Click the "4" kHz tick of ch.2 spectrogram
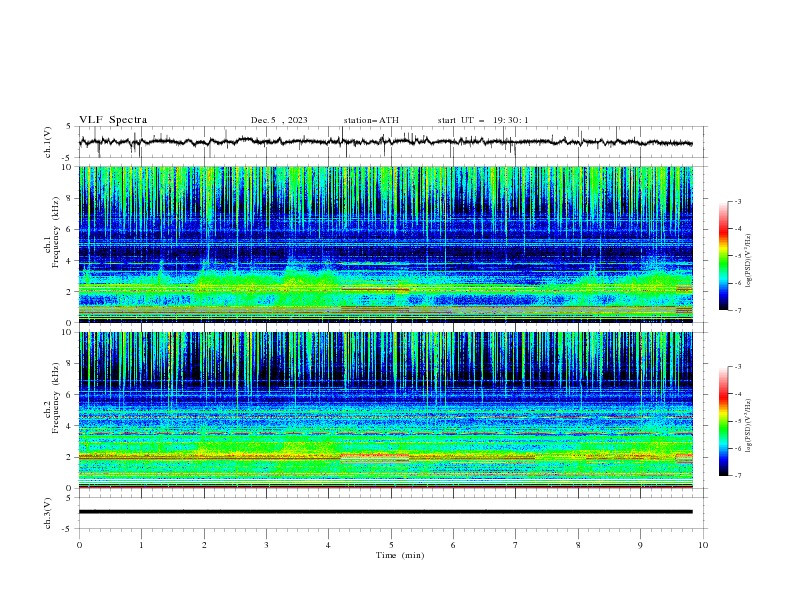Viewport: 792px width, 612px height. point(69,426)
